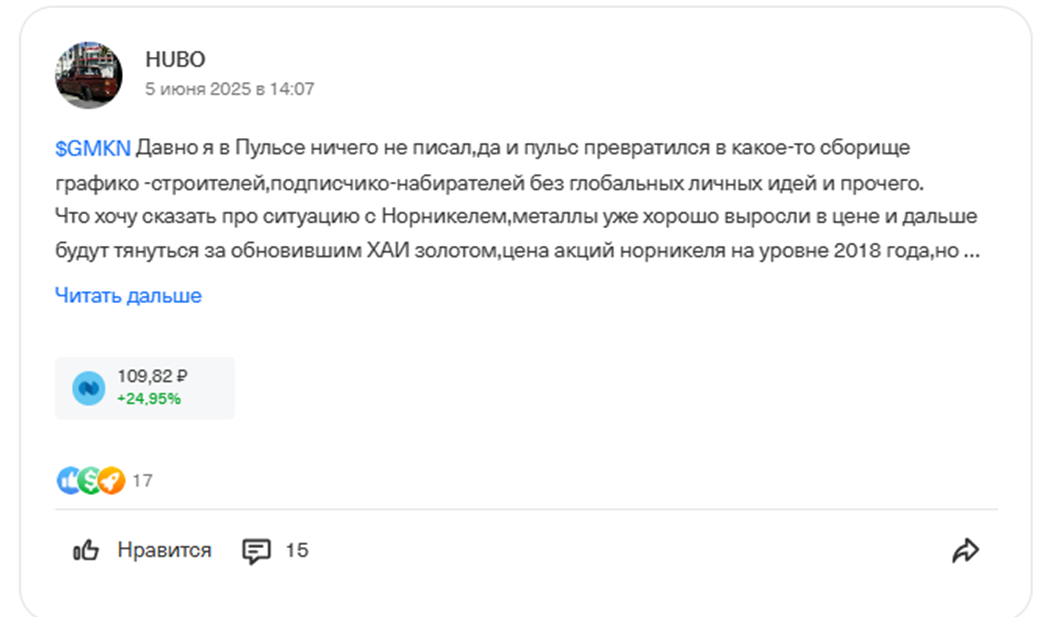Click the 109,82 ₽ price text

coord(152,375)
